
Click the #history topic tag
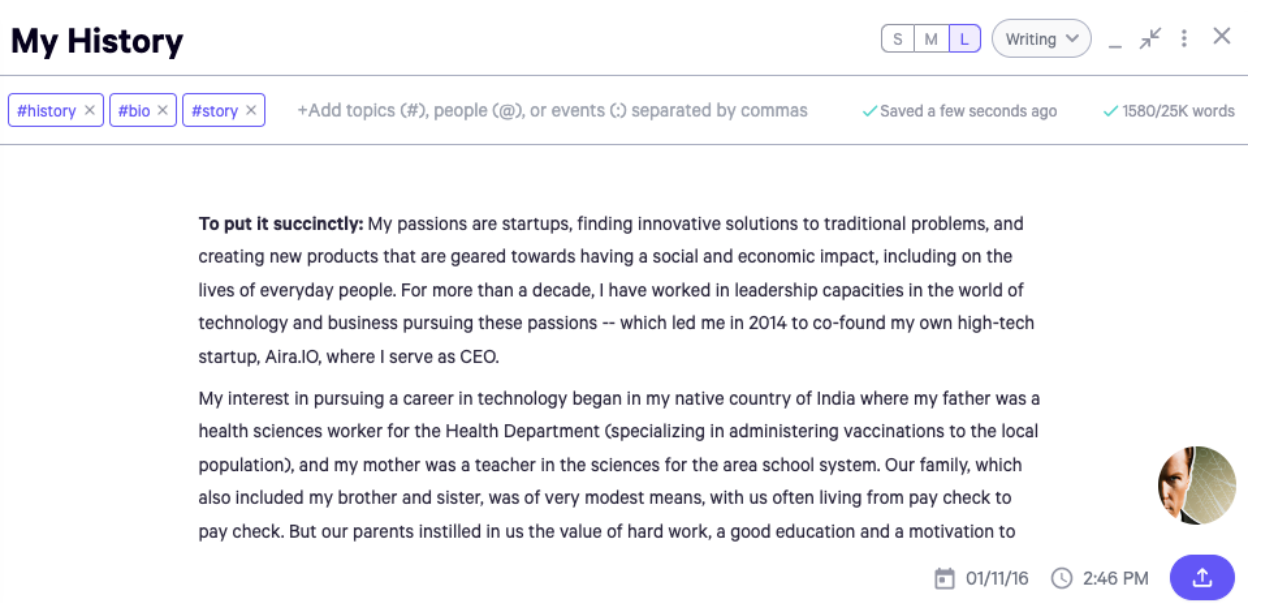46,111
